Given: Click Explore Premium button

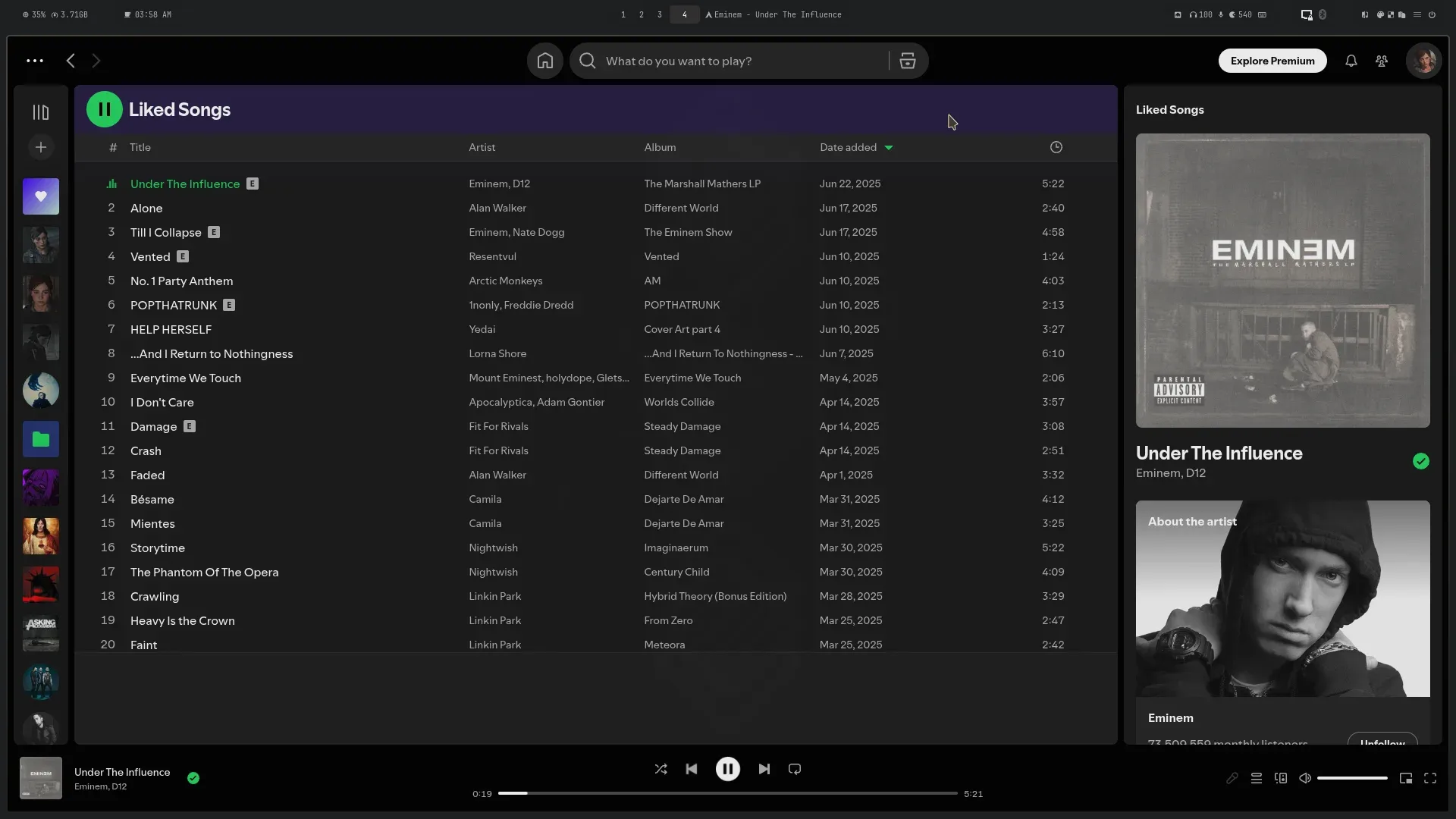Looking at the screenshot, I should 1272,61.
